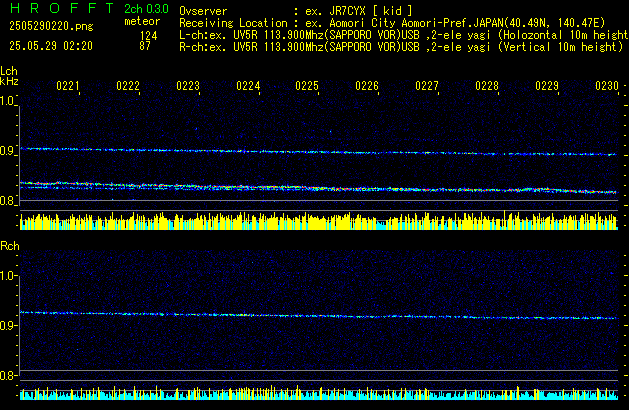Click the 0225 time marker
Viewport: 629px width, 410px height.
point(307,86)
